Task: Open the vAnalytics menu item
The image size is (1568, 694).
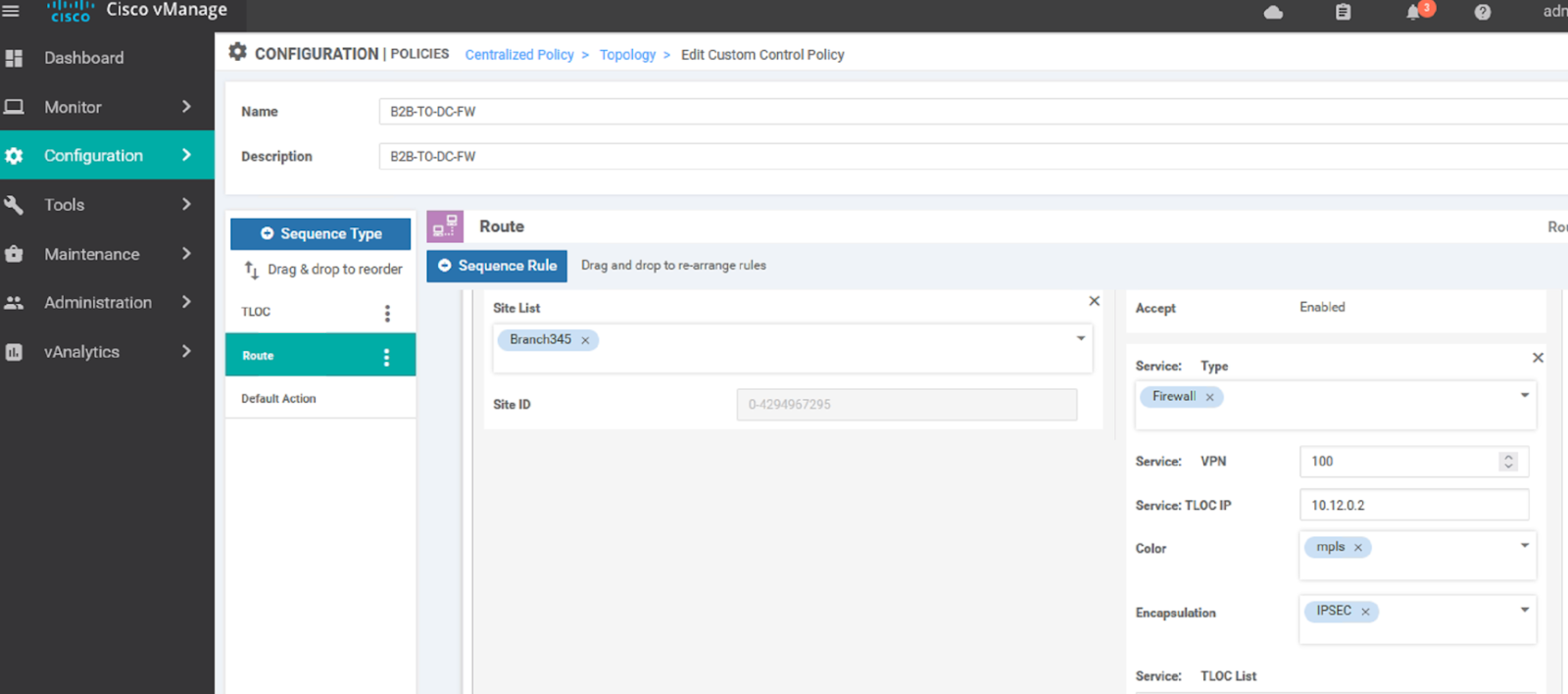Action: tap(107, 352)
